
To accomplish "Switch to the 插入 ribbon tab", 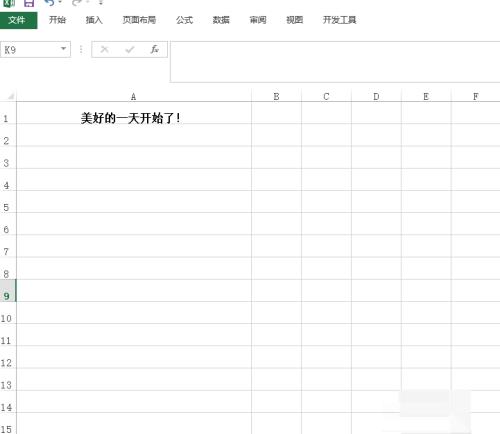I will (x=94, y=20).
